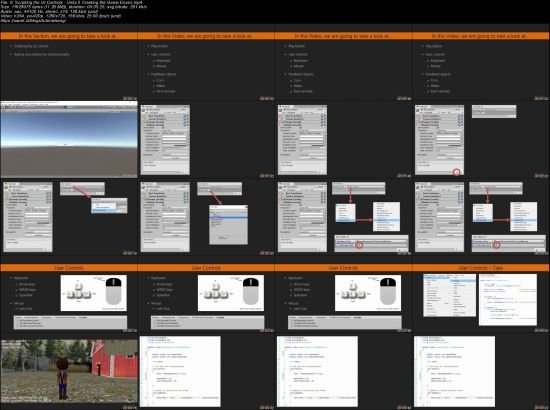Image resolution: width=550 pixels, height=410 pixels.
Task: Click the https URL line in the header
Action: [x=33, y=21]
